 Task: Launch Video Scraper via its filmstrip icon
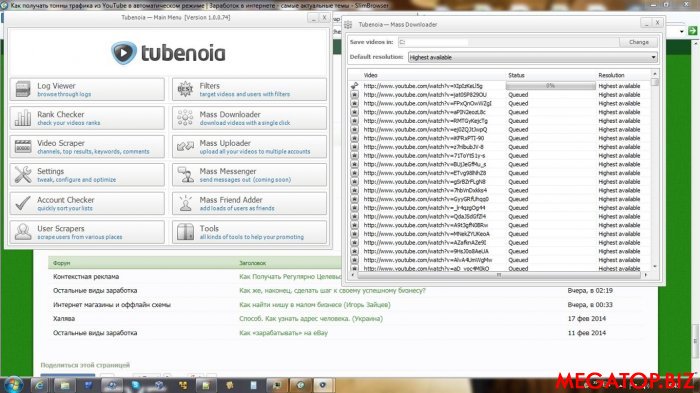click(x=23, y=146)
